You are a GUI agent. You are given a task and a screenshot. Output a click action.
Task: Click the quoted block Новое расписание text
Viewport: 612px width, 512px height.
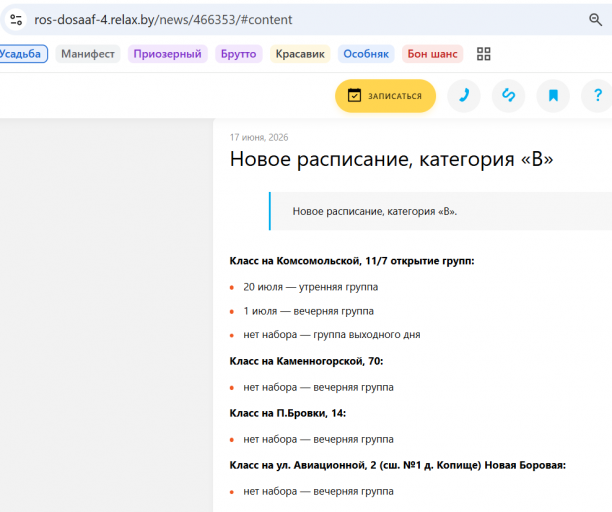click(375, 212)
